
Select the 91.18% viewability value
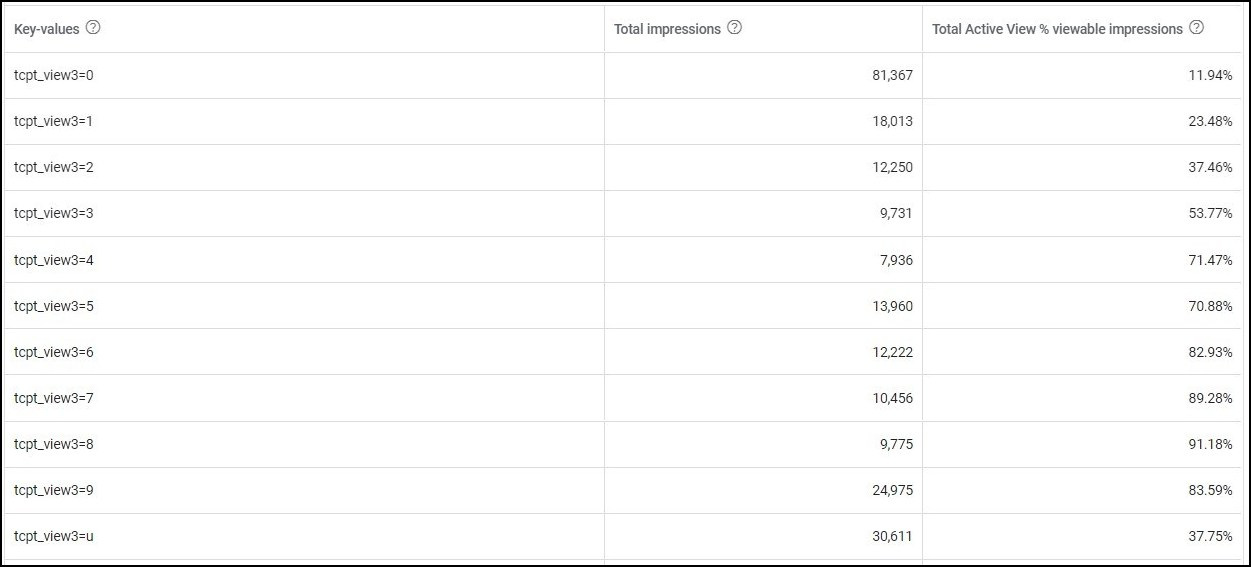[x=1210, y=444]
